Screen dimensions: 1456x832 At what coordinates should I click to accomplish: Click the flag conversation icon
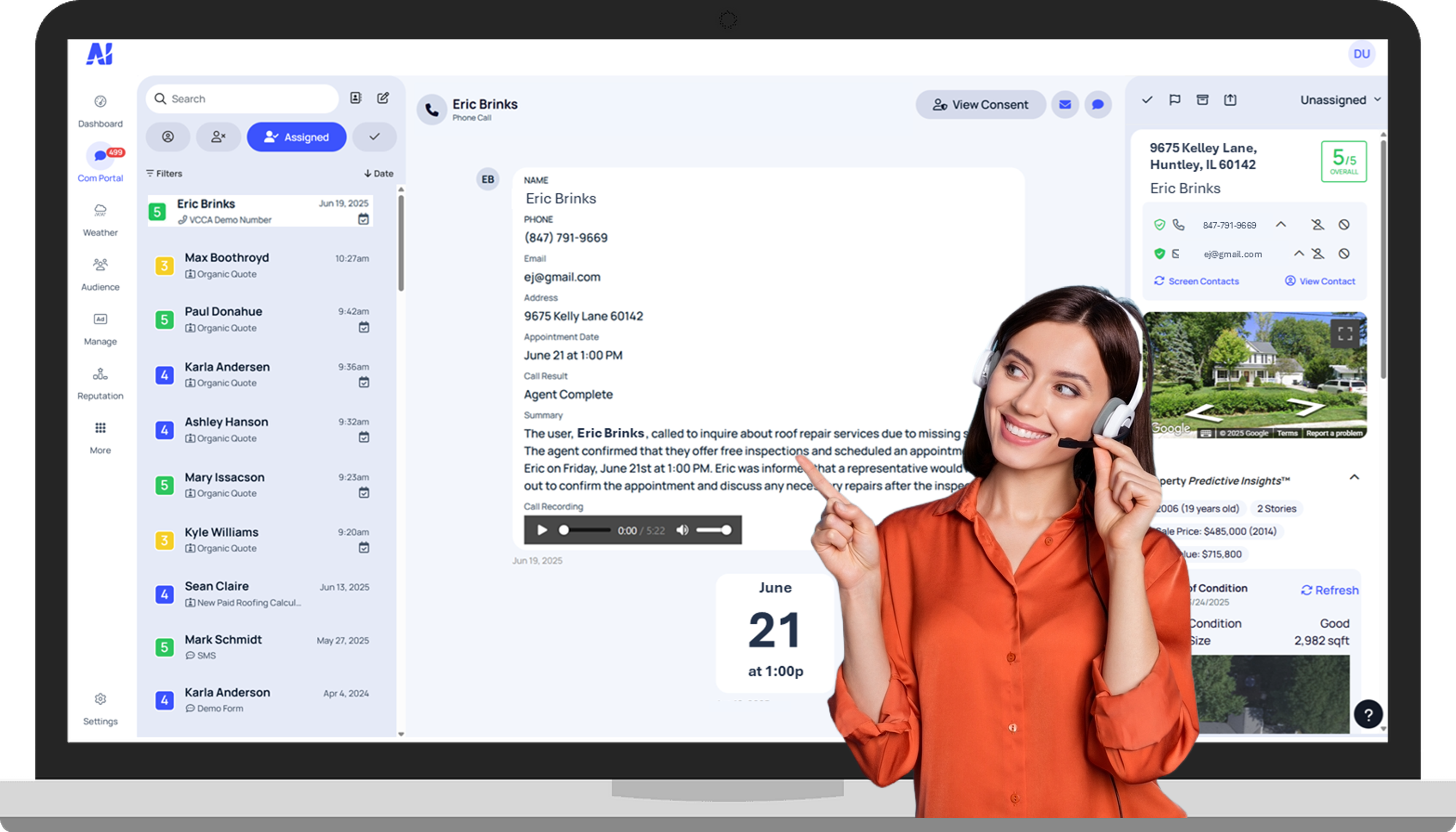click(1175, 100)
